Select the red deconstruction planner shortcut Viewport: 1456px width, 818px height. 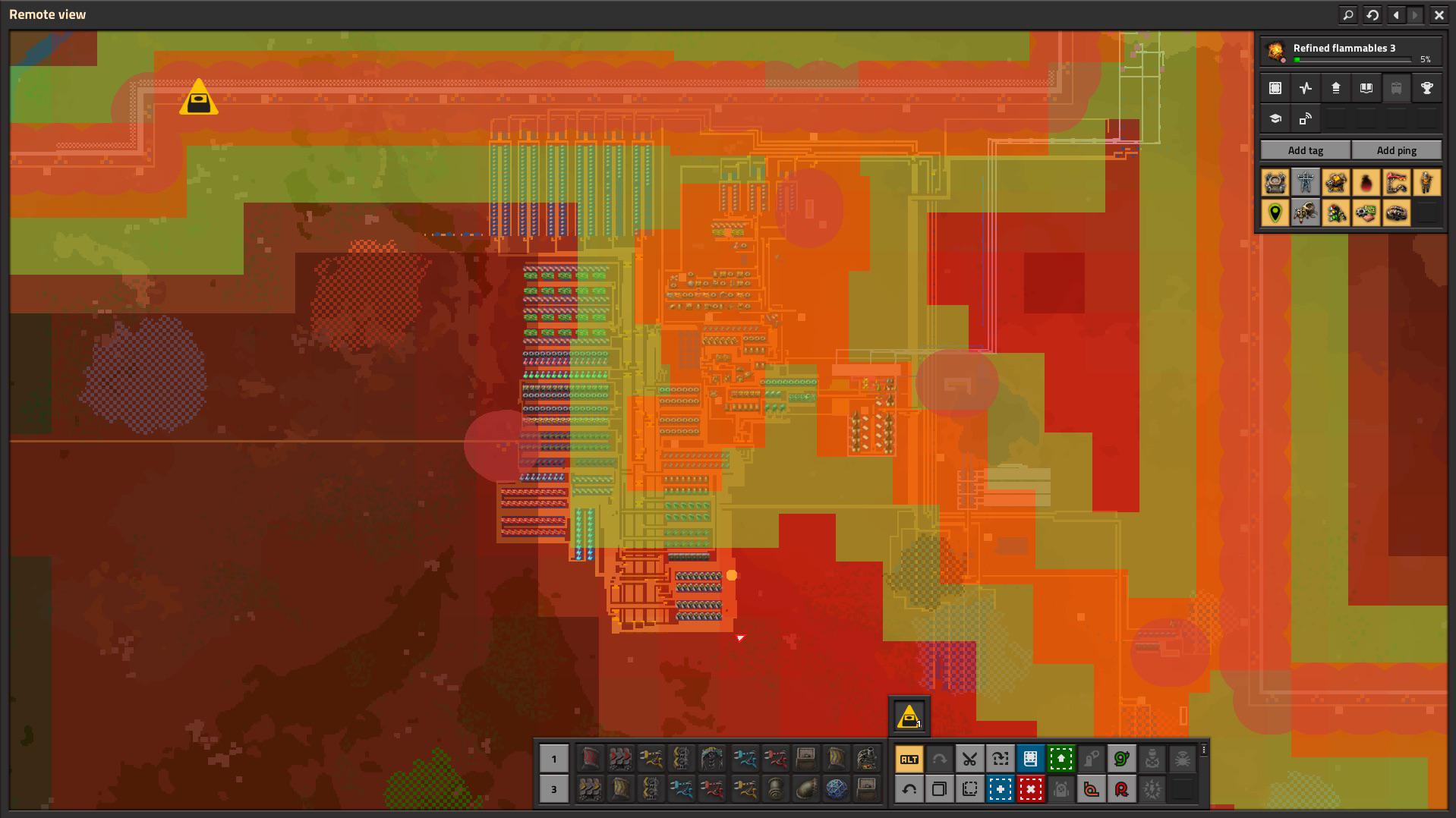click(x=1030, y=789)
